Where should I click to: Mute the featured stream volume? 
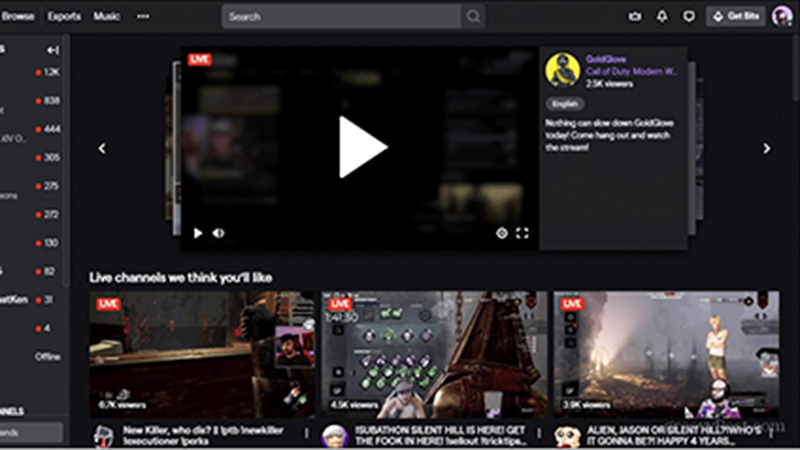pyautogui.click(x=218, y=233)
